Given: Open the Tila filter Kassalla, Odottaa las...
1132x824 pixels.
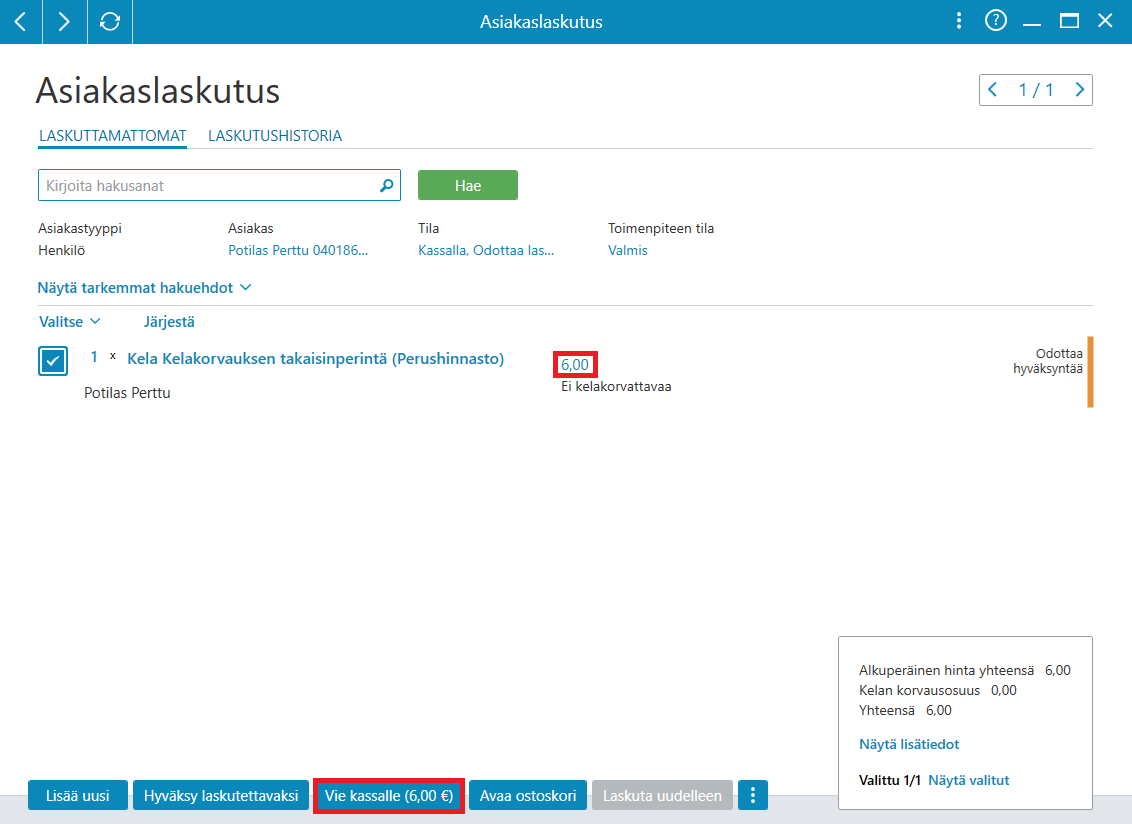Looking at the screenshot, I should [486, 250].
